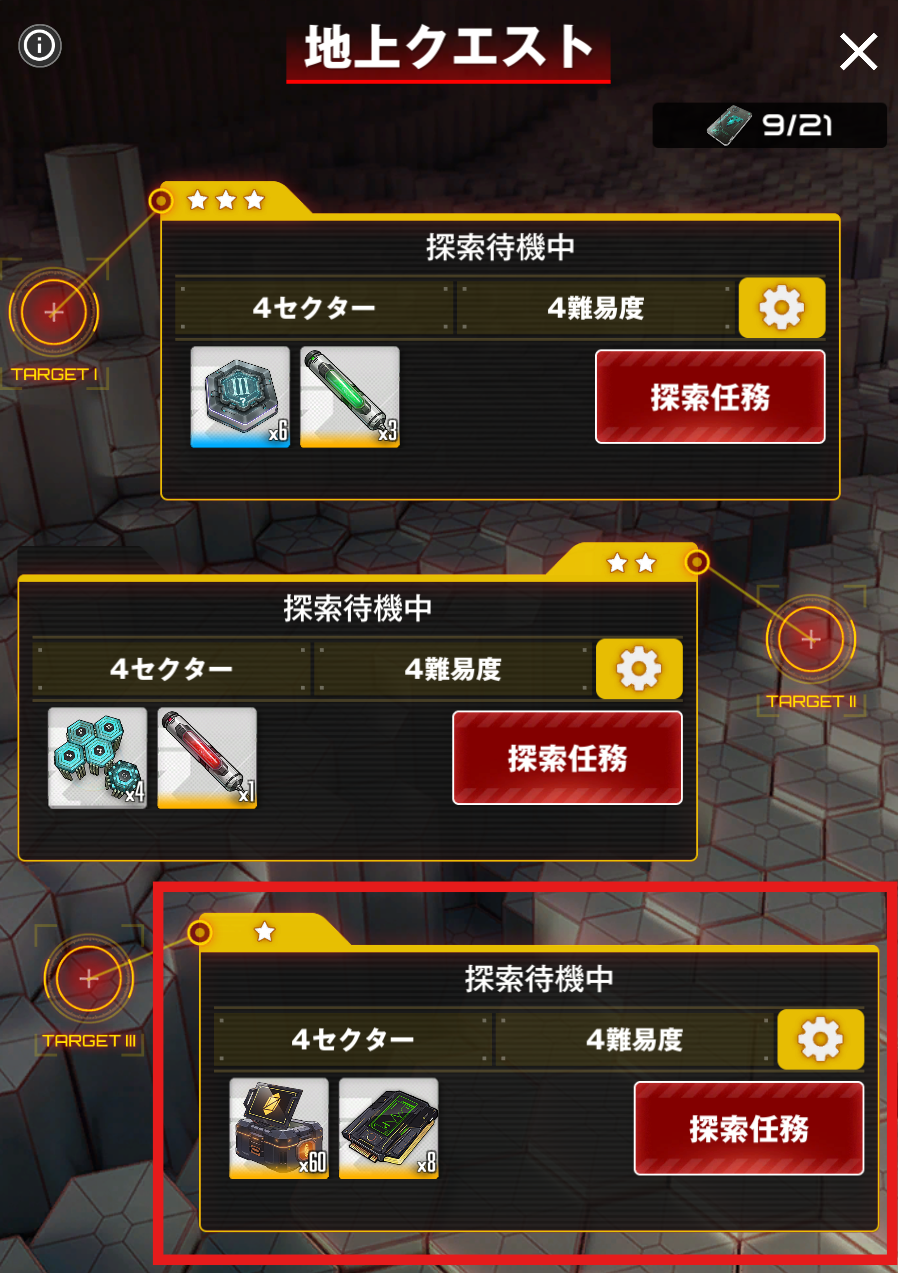View the green vial x3 reward

pyautogui.click(x=350, y=397)
